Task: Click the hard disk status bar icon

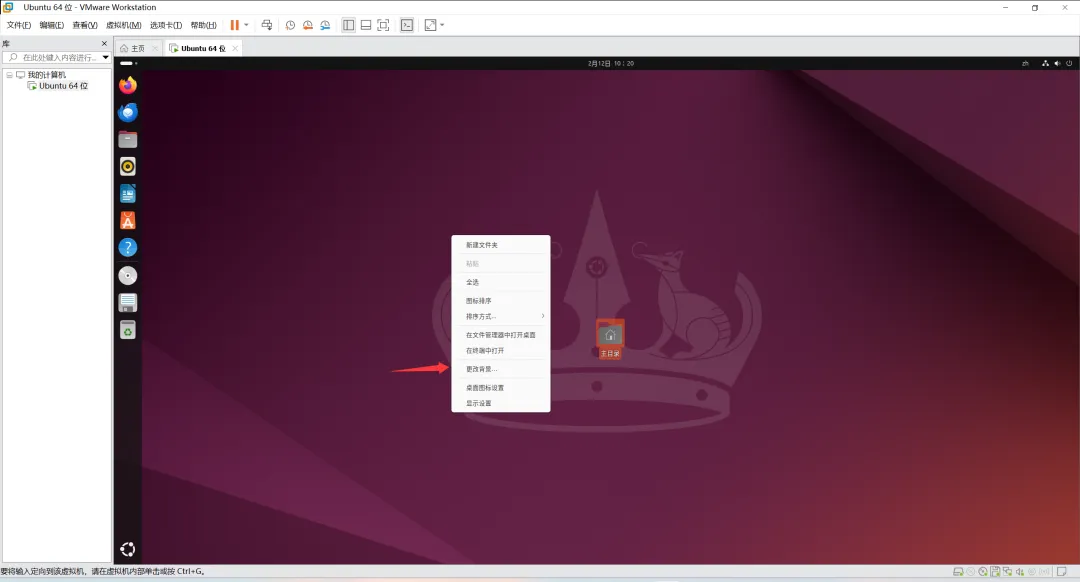Action: 958,572
